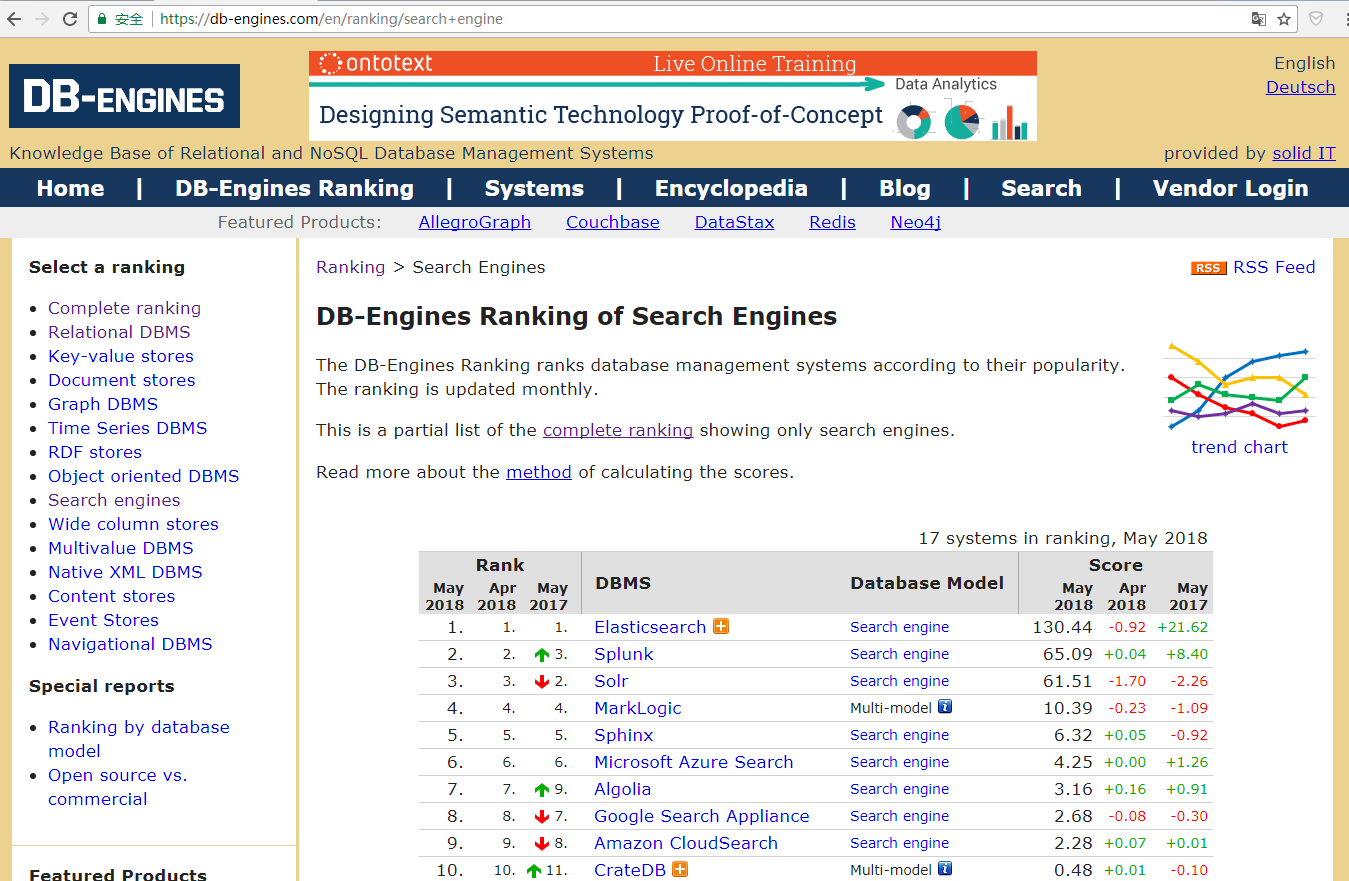Click red down arrow in Google Search Appliance row

(x=542, y=817)
